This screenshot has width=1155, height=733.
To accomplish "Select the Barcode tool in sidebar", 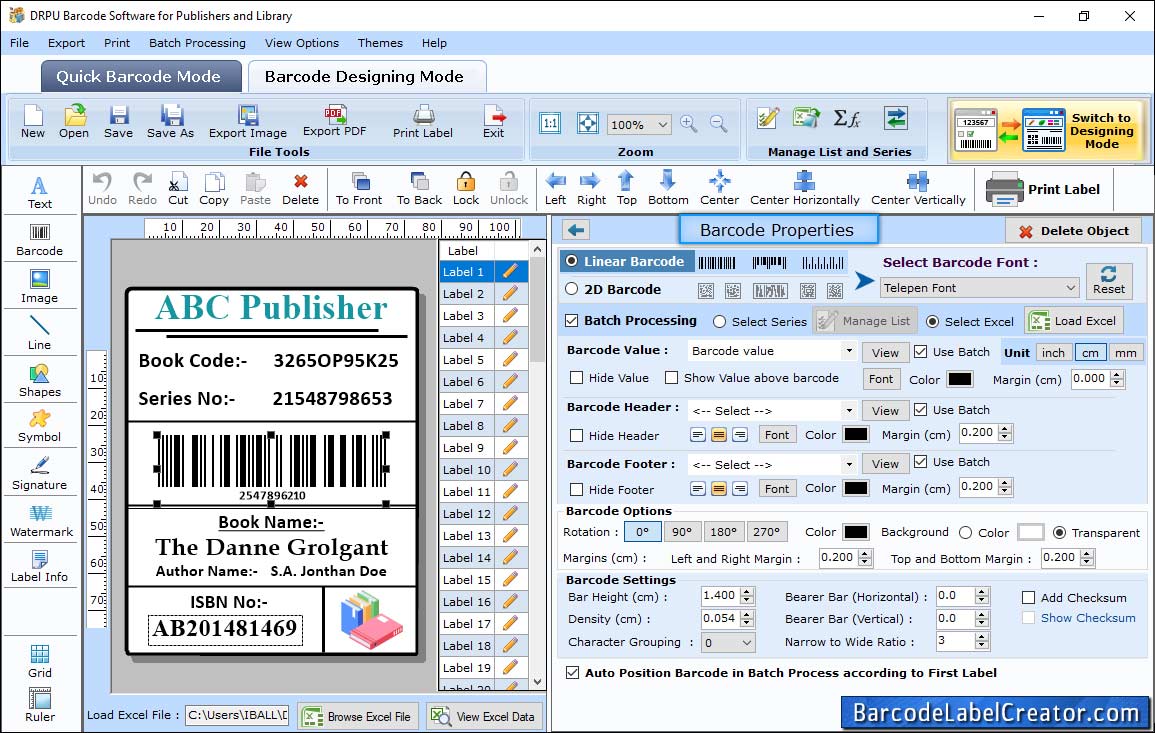I will (40, 240).
